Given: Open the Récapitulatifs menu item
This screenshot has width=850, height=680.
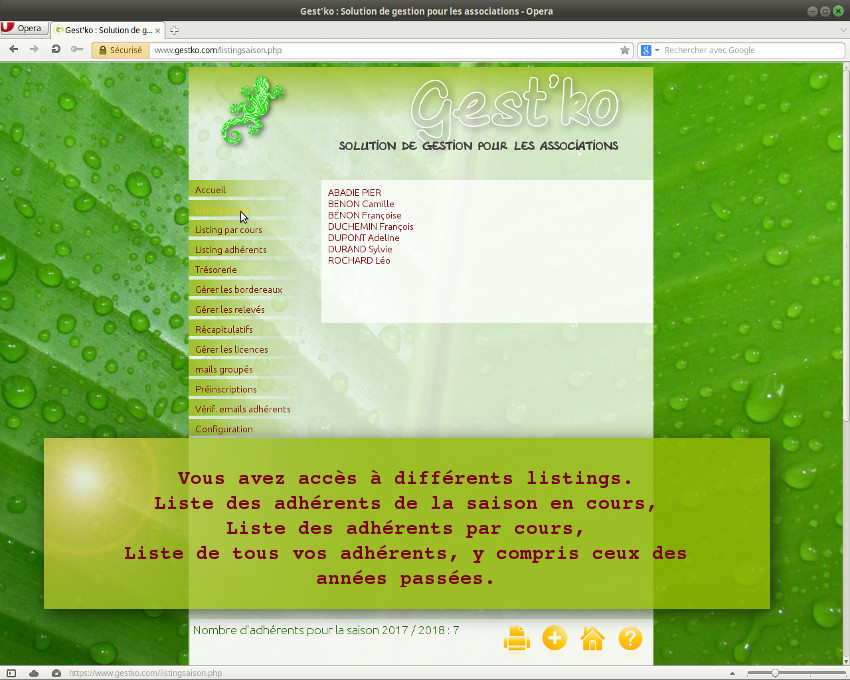Looking at the screenshot, I should (x=224, y=330).
